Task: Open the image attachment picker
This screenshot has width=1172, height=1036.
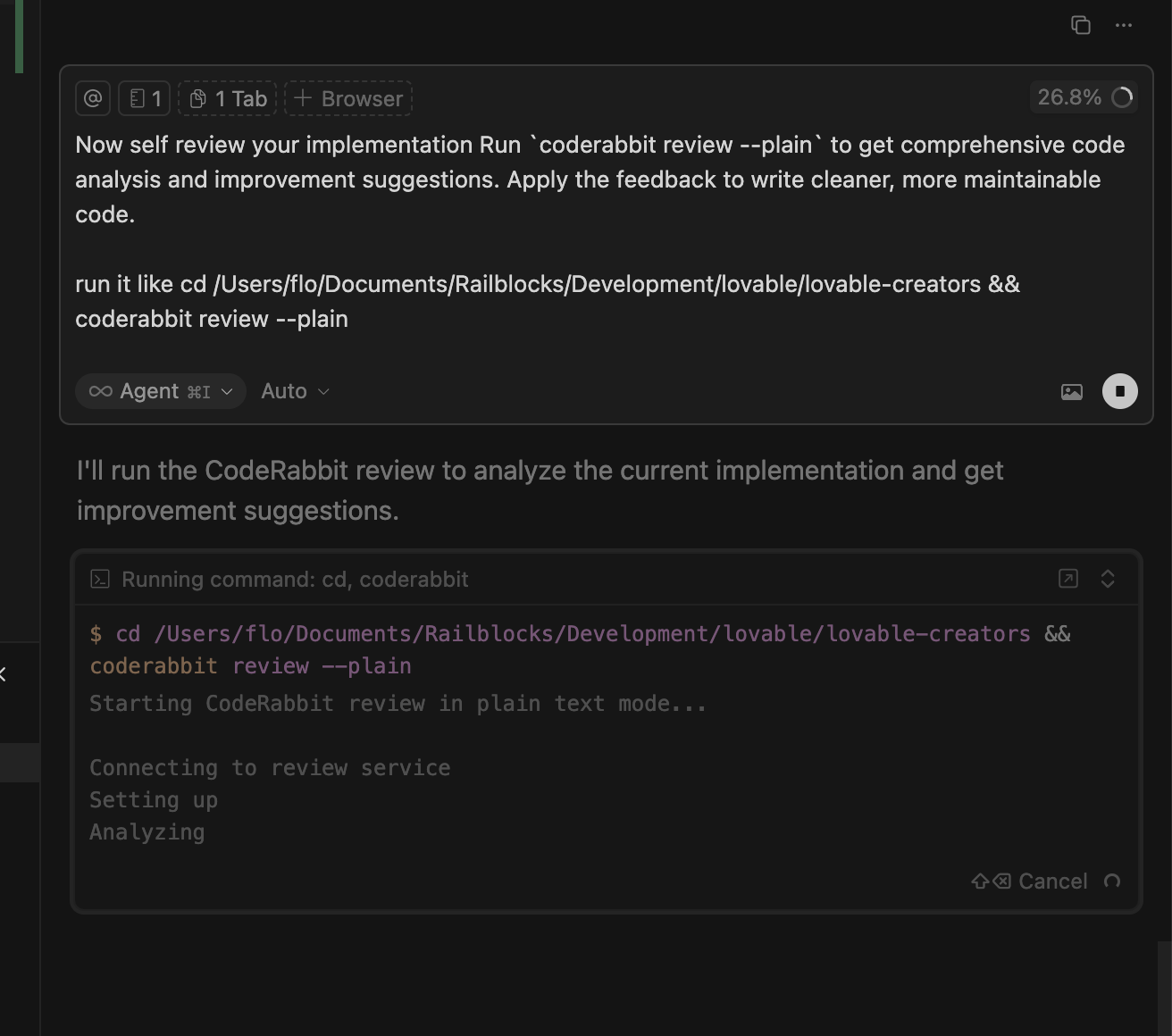Action: pos(1071,391)
